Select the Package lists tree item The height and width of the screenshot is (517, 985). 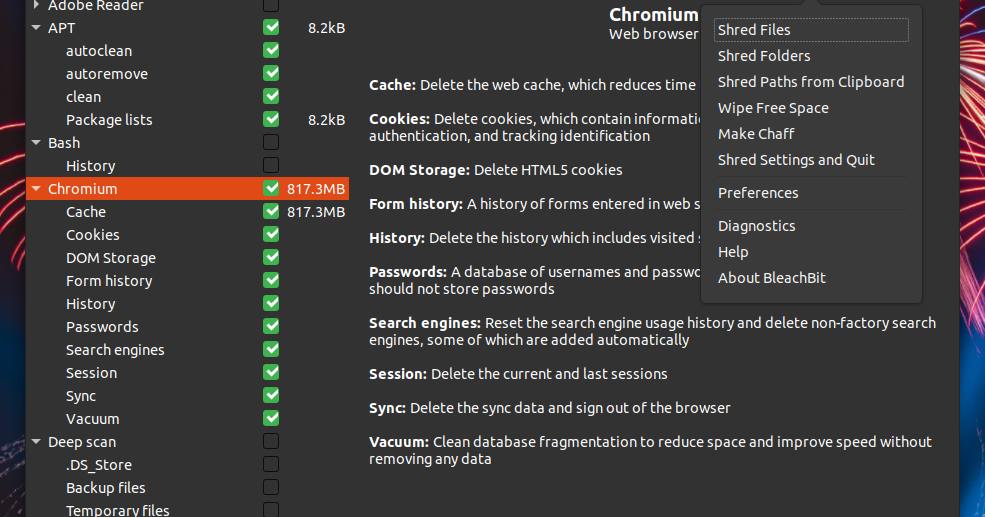pos(109,120)
